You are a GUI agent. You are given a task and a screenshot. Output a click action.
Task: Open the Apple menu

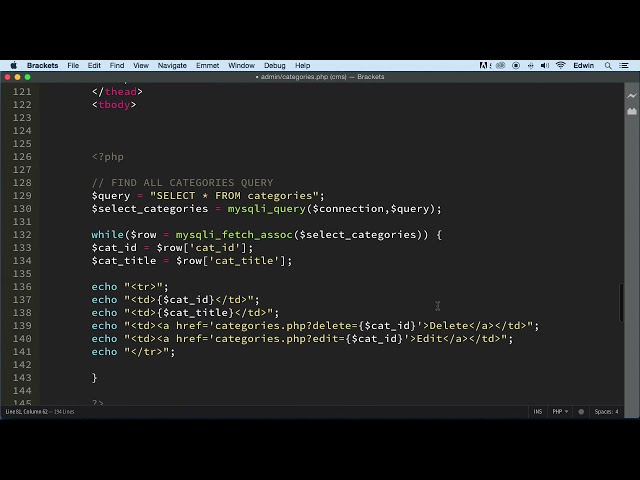(x=13, y=65)
